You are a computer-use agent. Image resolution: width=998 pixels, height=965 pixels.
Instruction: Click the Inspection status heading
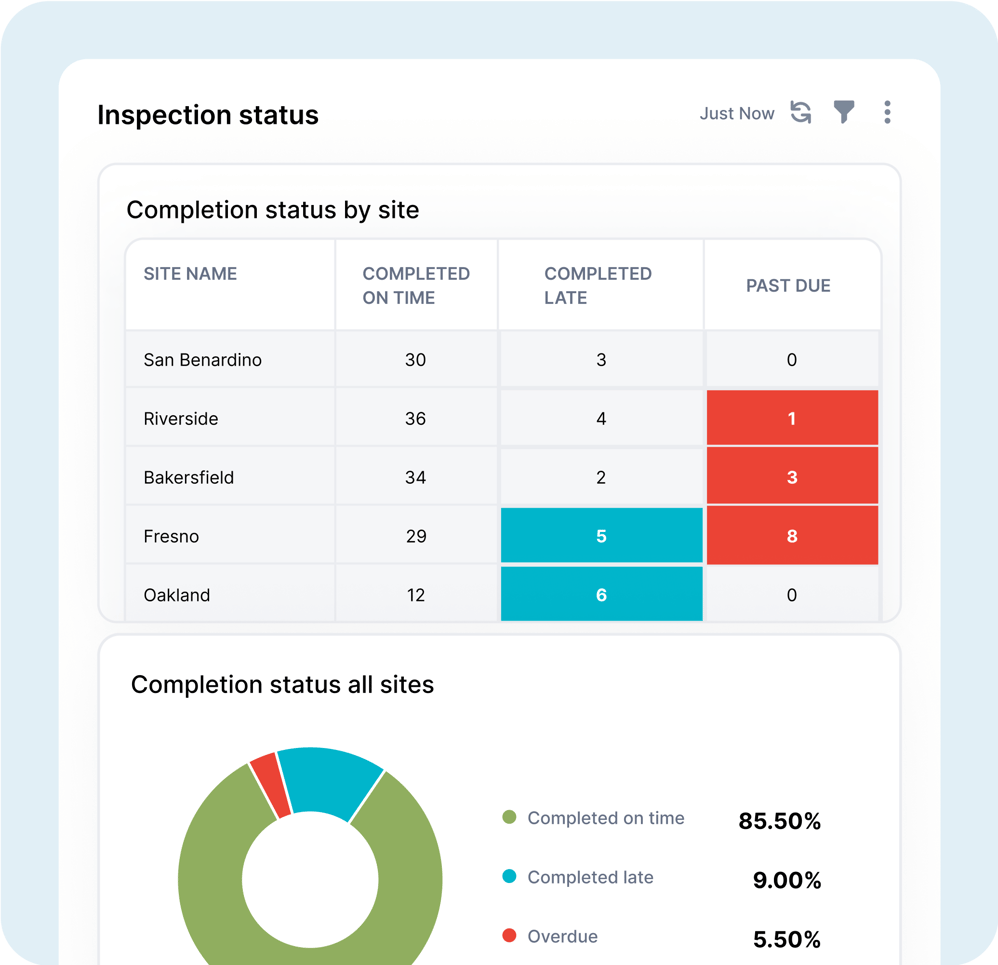[207, 115]
